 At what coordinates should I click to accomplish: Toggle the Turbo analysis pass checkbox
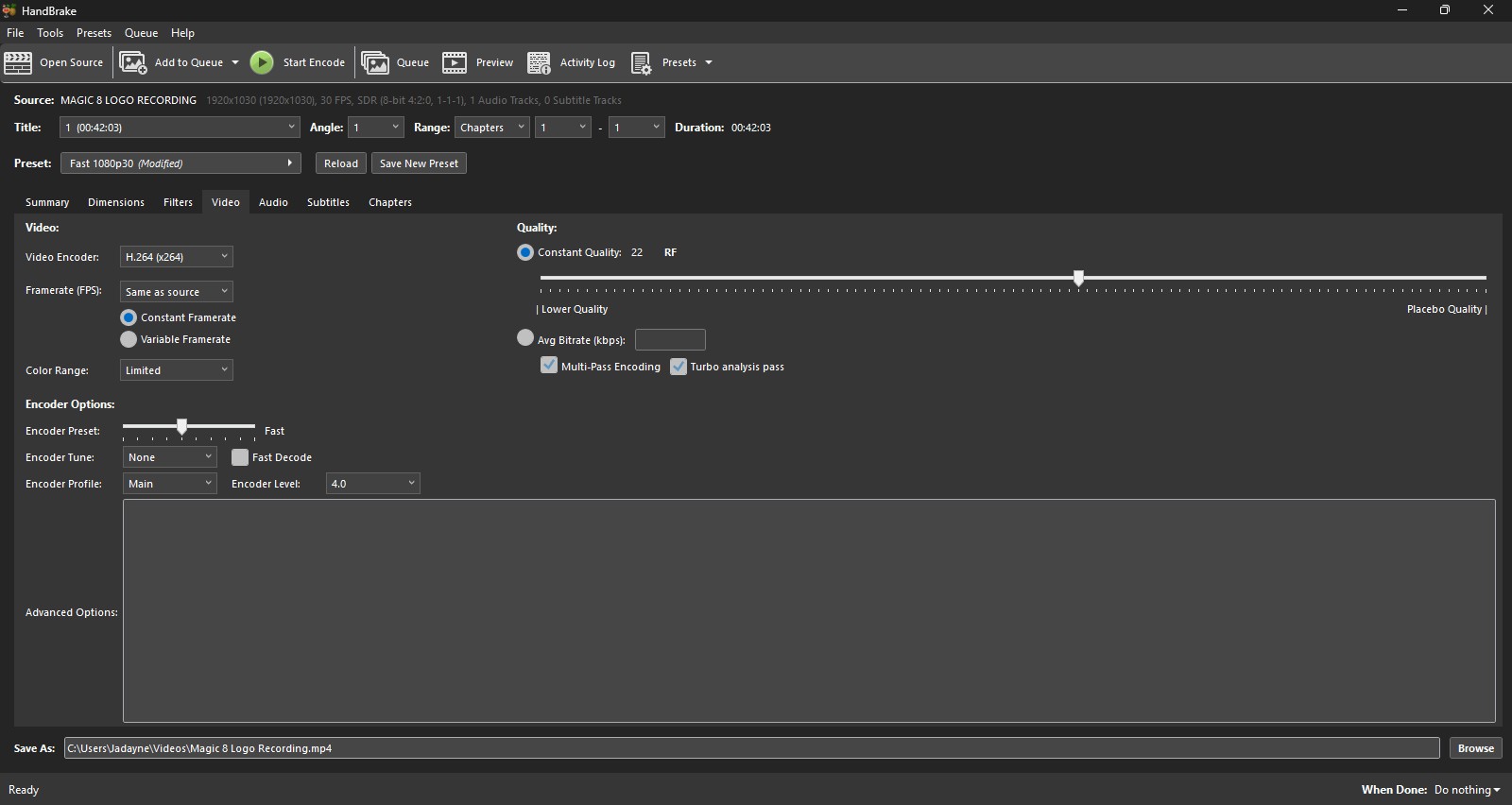pos(679,367)
